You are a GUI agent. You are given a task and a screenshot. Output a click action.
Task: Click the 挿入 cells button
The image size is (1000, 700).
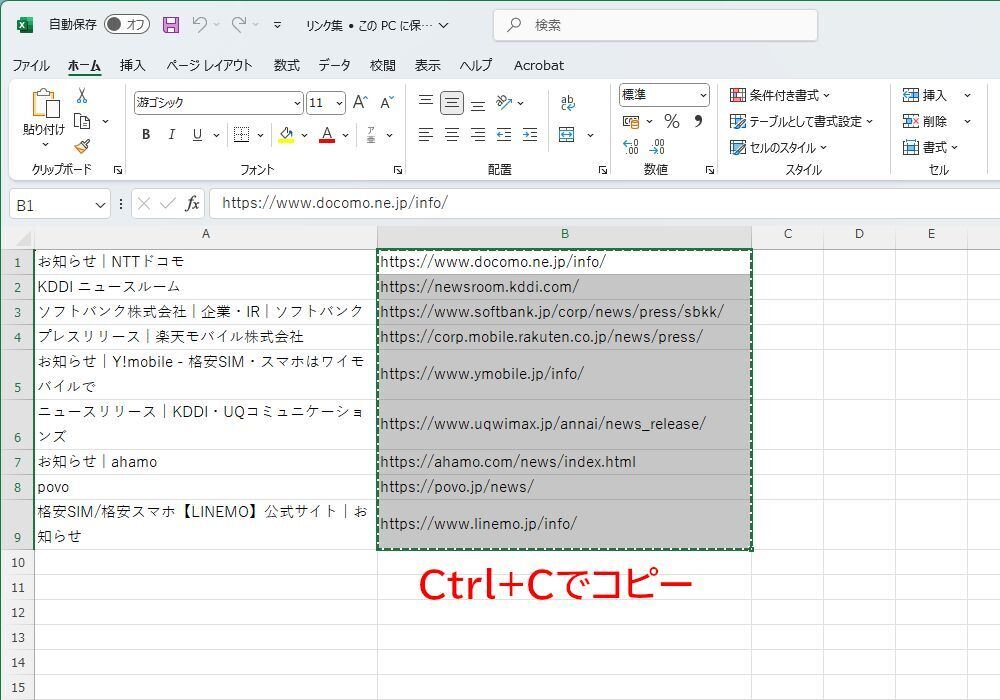click(925, 96)
